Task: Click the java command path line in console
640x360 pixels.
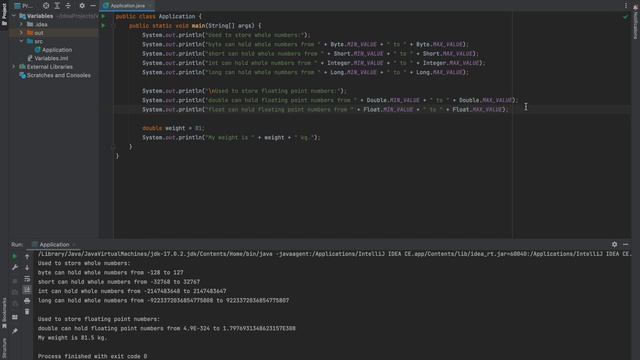Action: [x=334, y=254]
